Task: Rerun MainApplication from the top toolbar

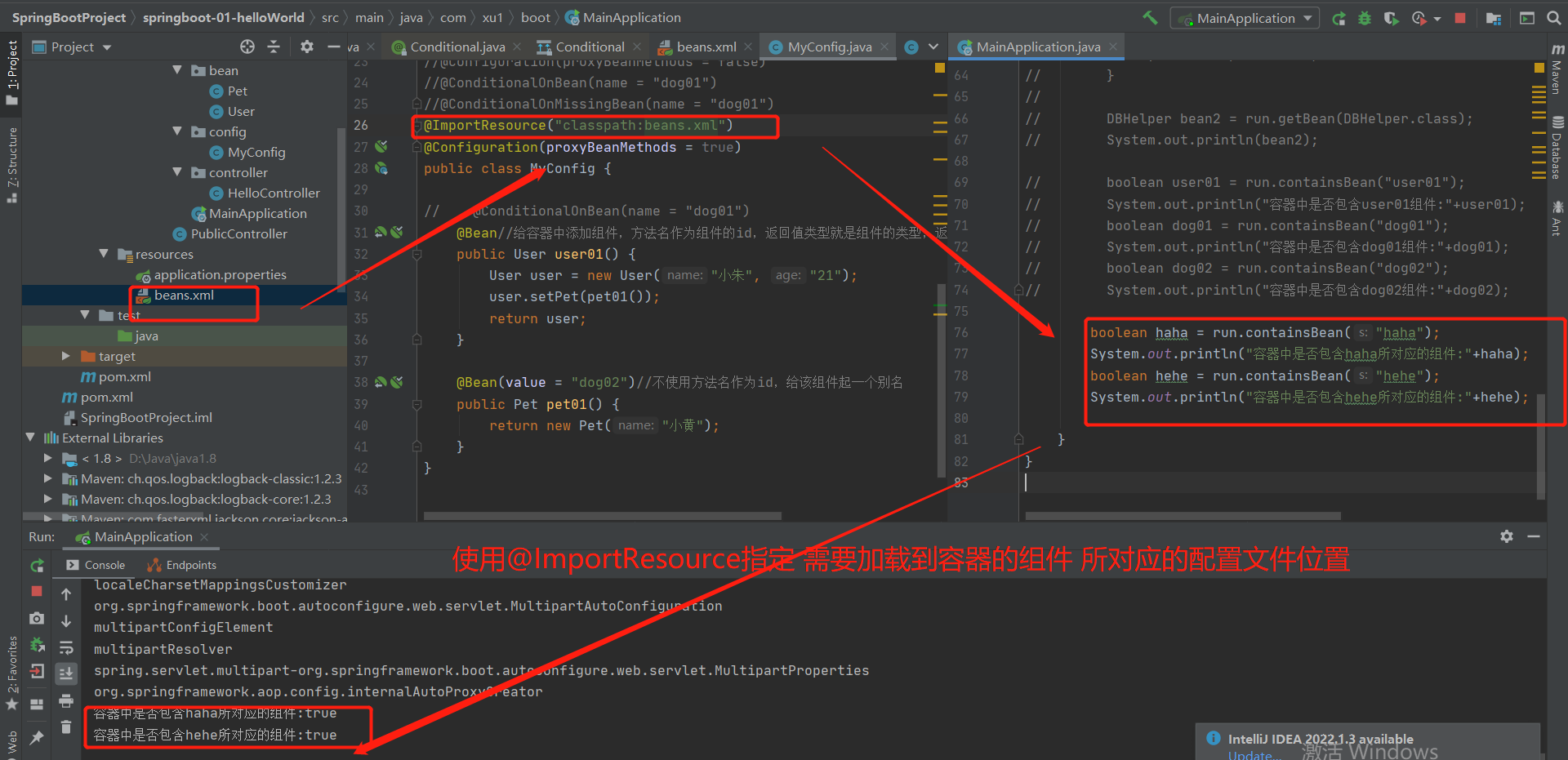Action: 1339,18
